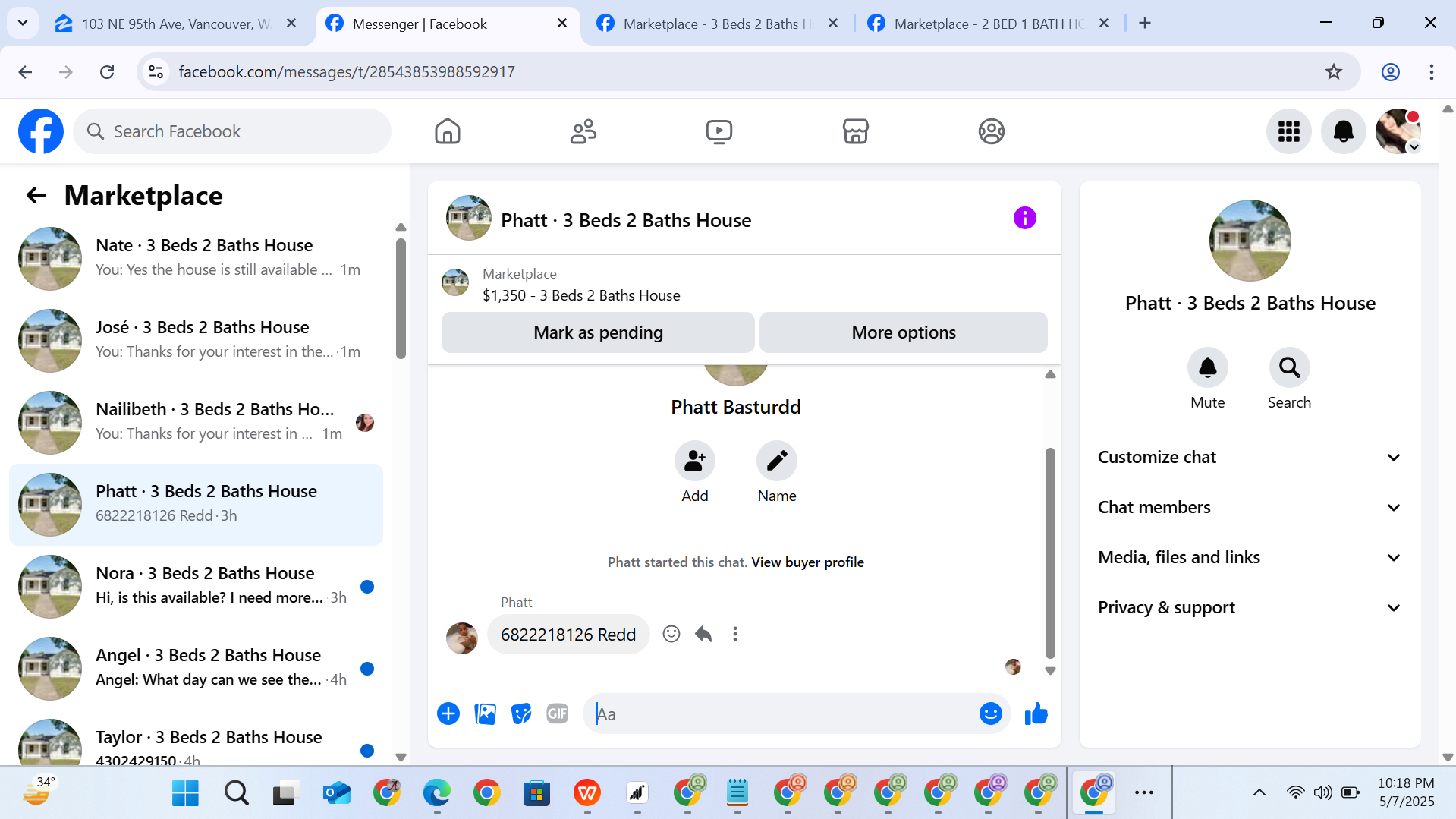Open View buyer profile link
1456x819 pixels.
tap(807, 562)
